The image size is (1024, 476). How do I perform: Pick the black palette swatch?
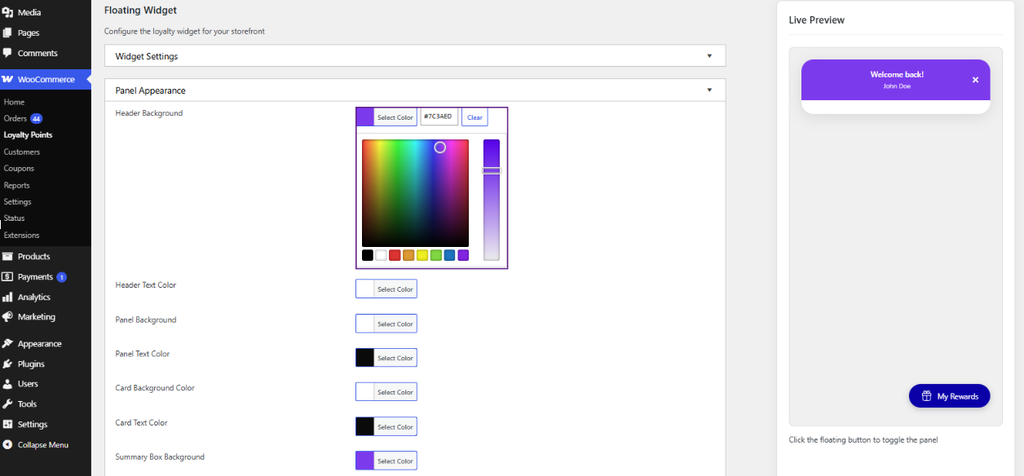click(368, 255)
